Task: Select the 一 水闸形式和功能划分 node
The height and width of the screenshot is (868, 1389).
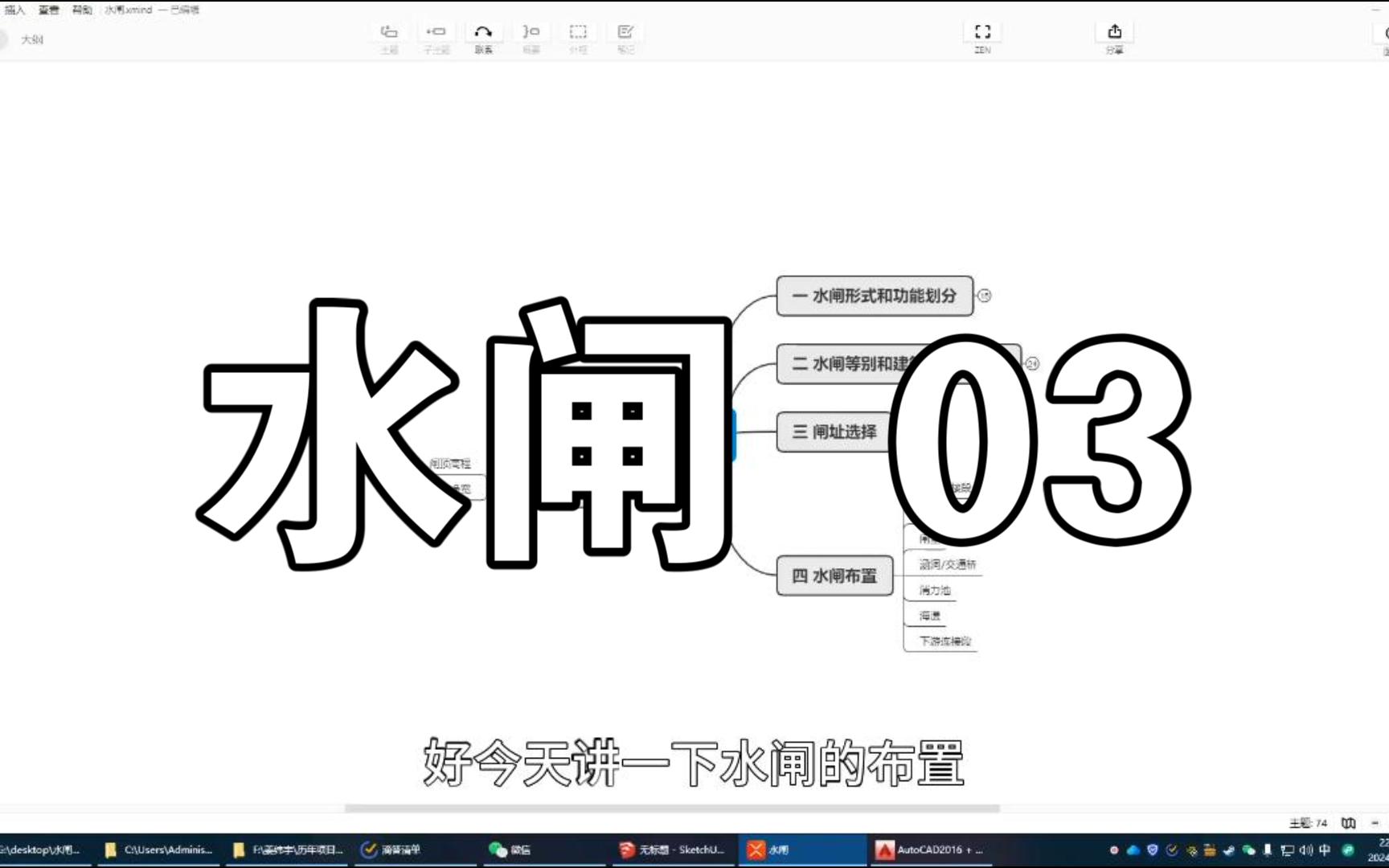Action: tap(875, 296)
